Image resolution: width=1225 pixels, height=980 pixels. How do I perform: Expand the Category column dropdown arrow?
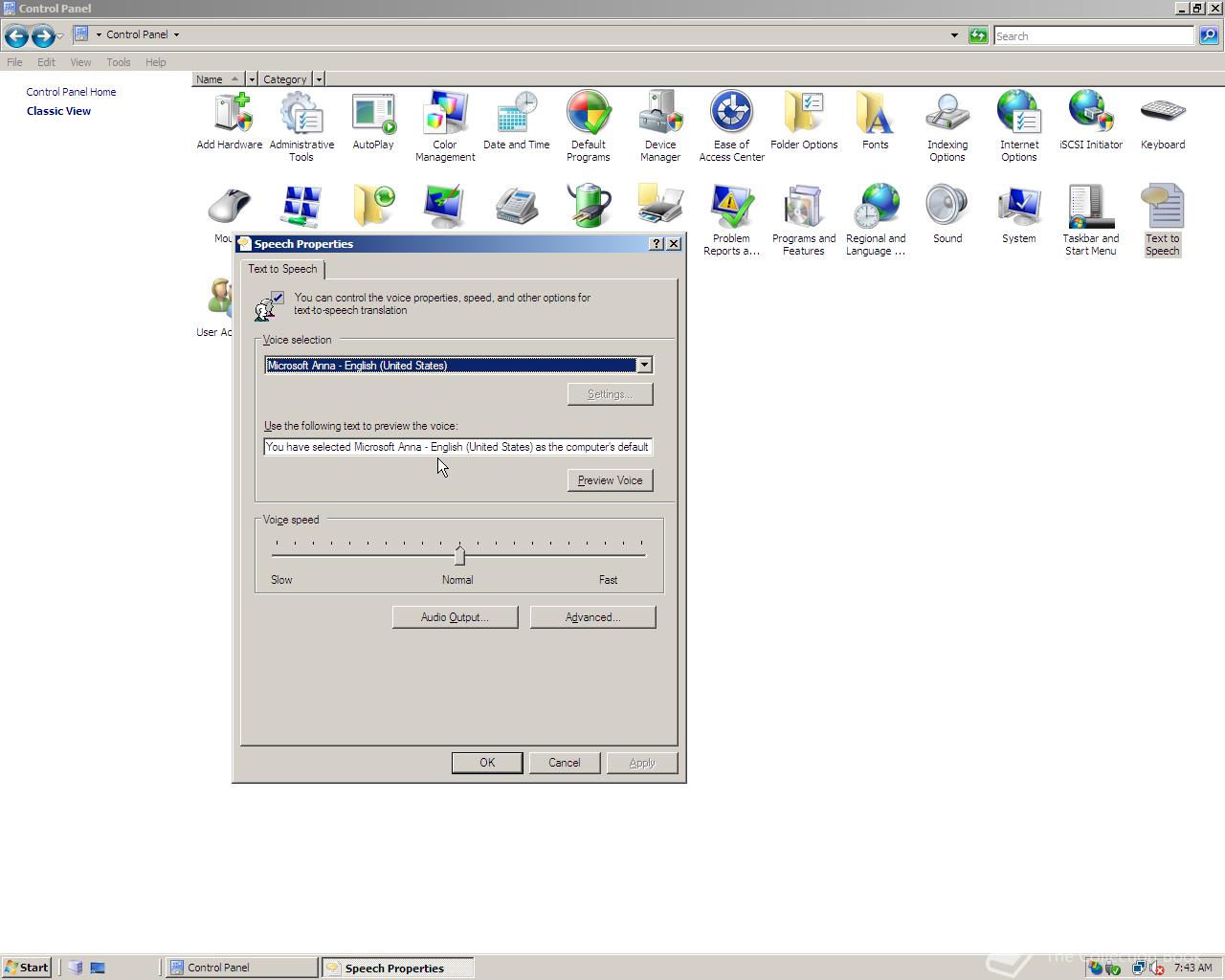(x=319, y=79)
